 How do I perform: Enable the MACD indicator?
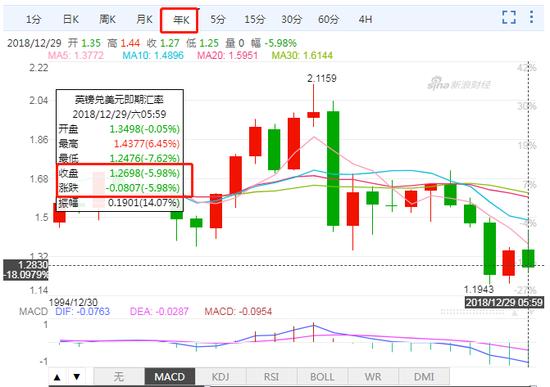point(170,377)
